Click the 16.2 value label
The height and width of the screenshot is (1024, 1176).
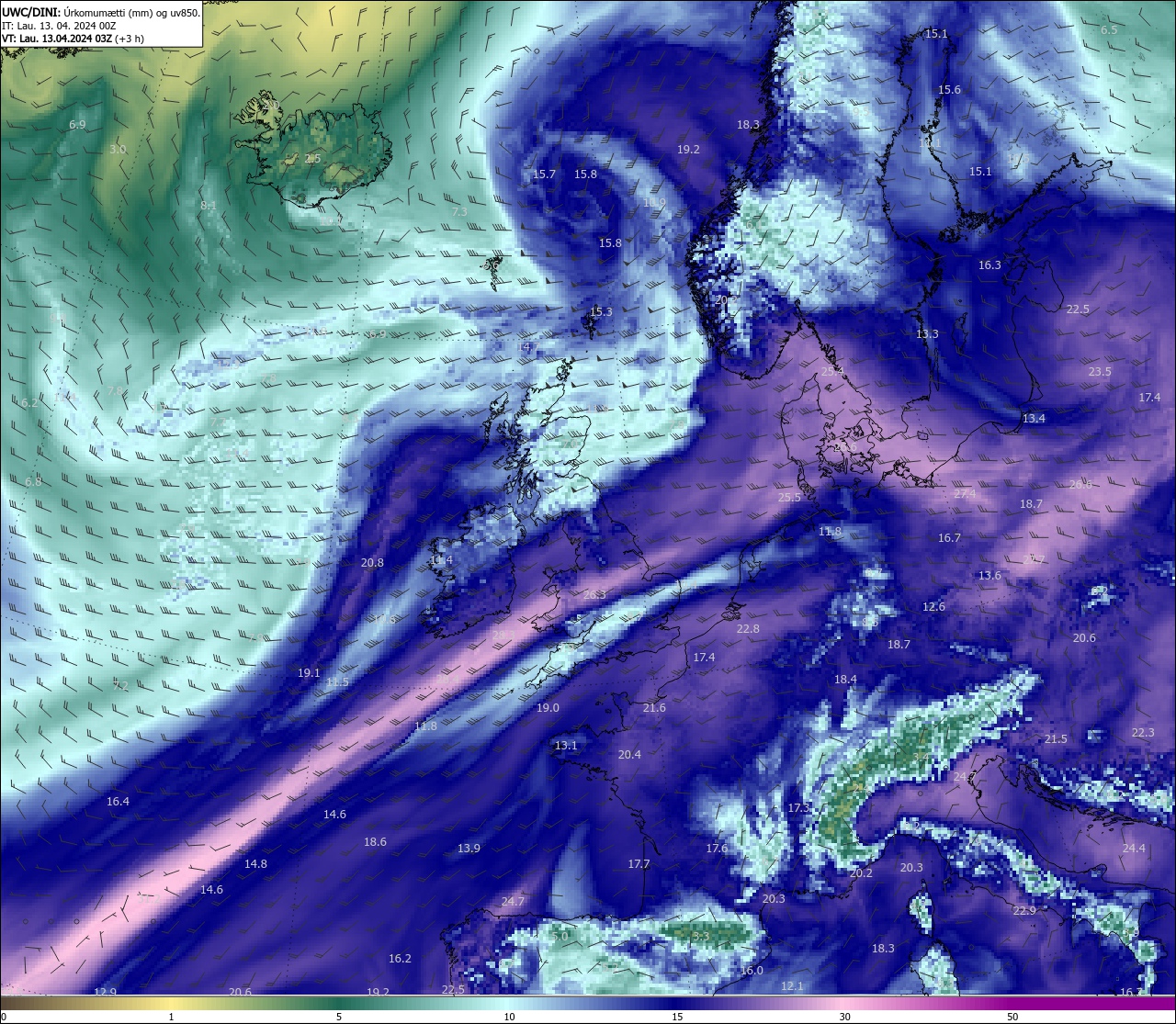coord(400,959)
